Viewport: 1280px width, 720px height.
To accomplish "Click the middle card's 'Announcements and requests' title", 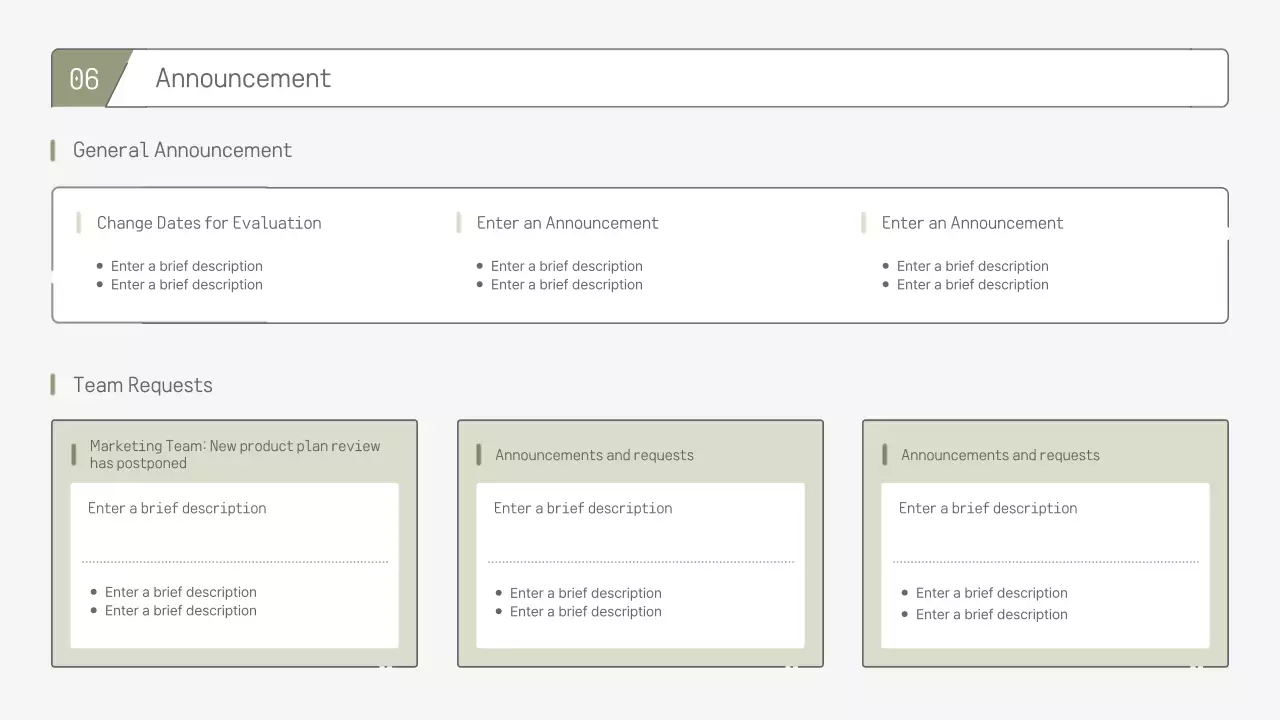I will point(594,455).
